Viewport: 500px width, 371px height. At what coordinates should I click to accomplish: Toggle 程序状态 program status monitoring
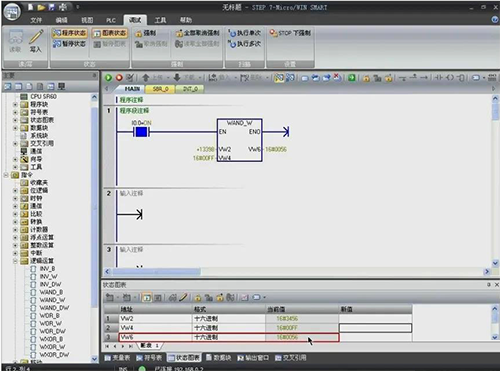[x=70, y=33]
